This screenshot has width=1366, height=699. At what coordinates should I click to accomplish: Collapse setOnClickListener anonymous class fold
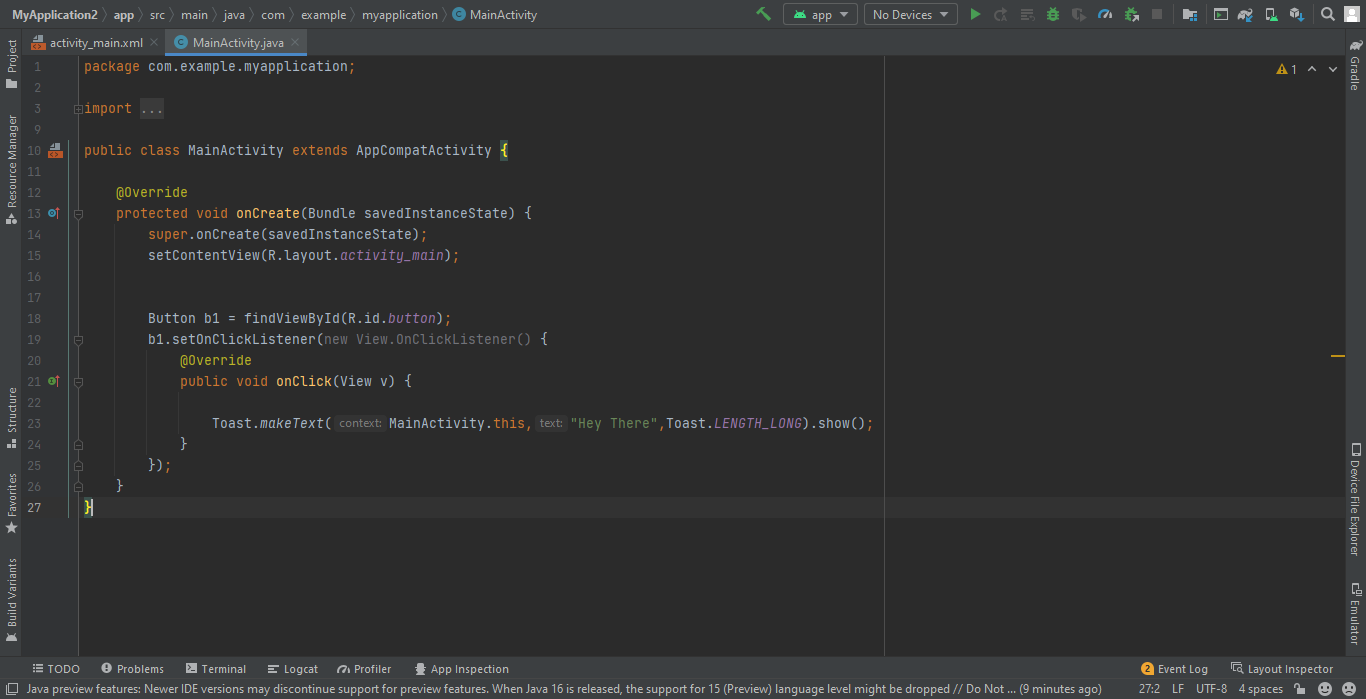point(78,339)
